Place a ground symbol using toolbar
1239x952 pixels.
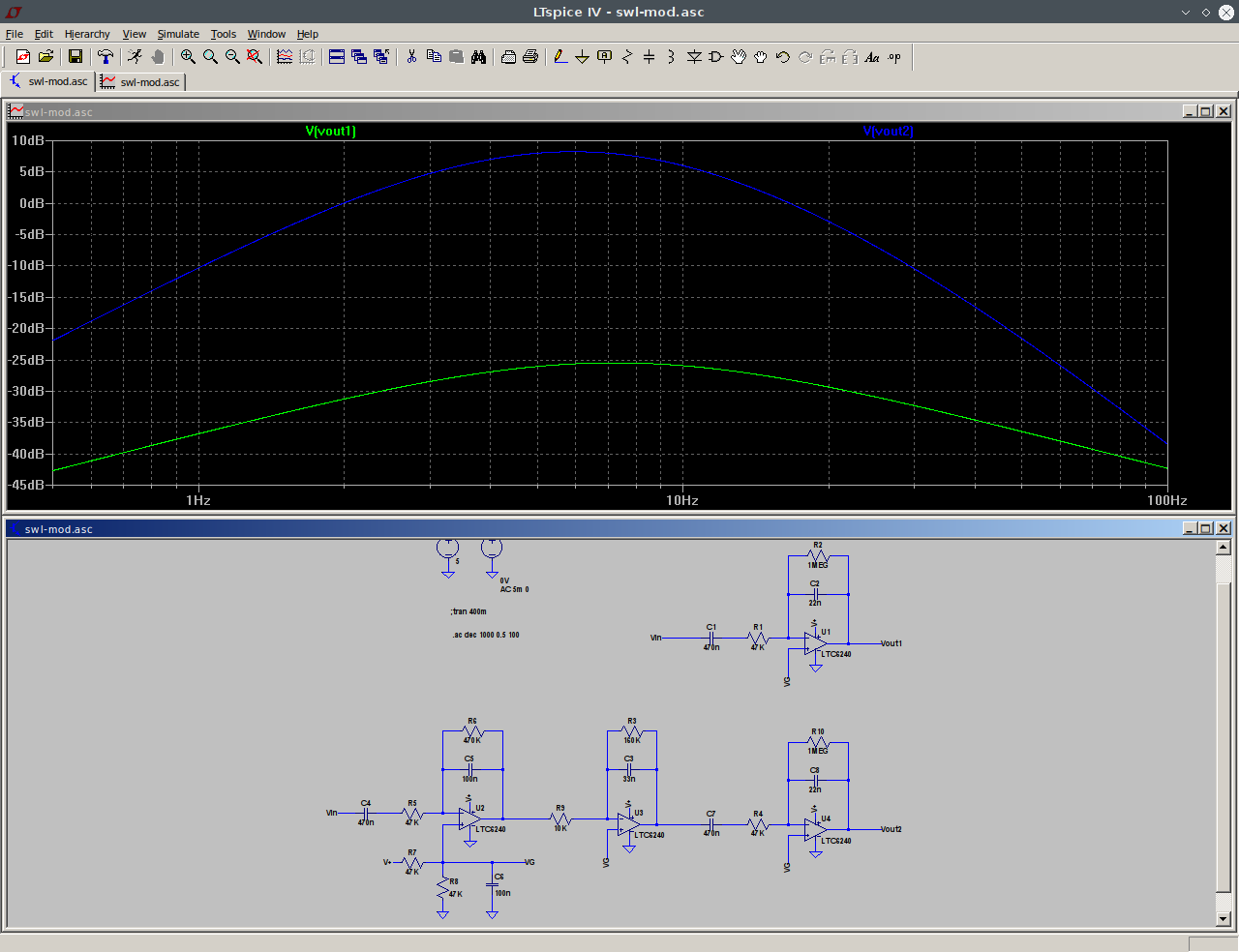pos(582,57)
